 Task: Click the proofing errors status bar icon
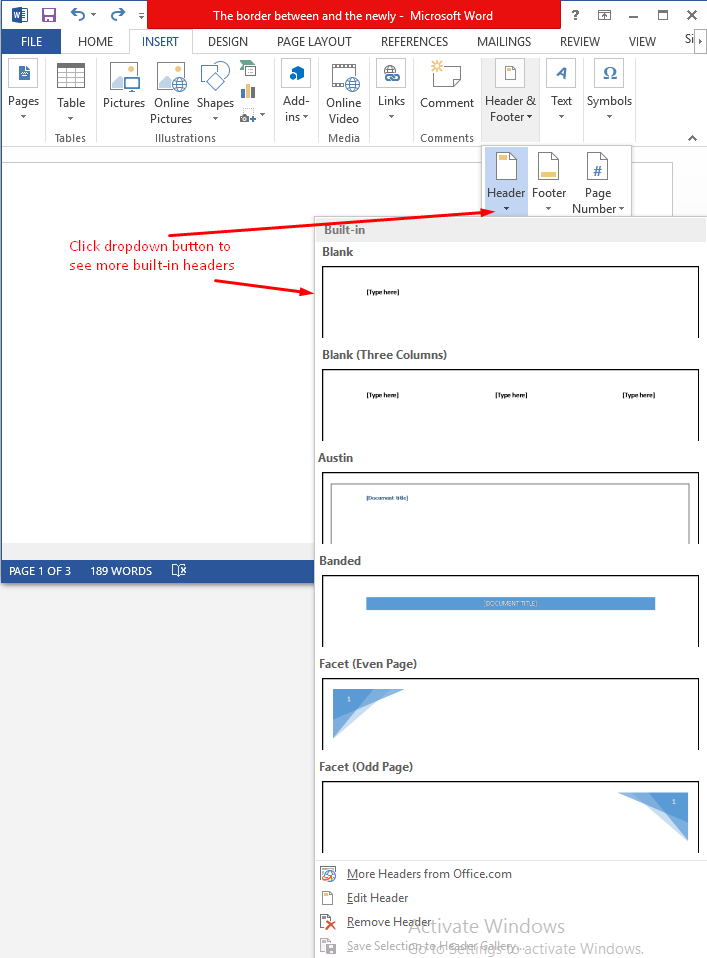pyautogui.click(x=178, y=571)
